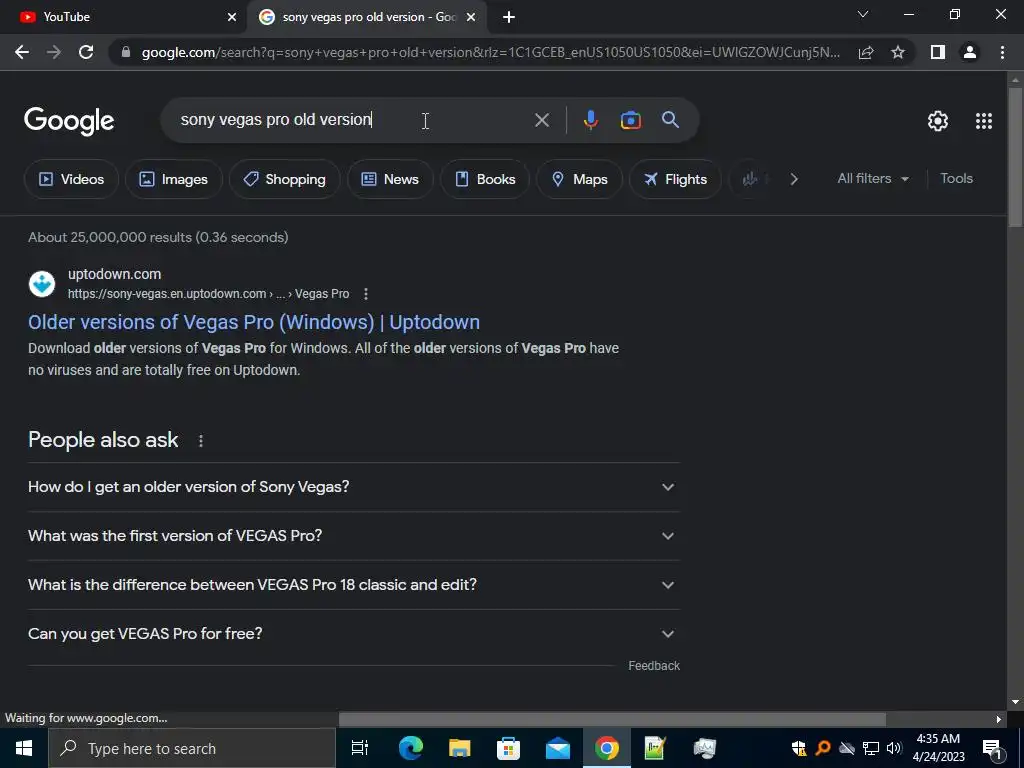Open the All filters dropdown
1024x768 pixels.
click(x=873, y=178)
